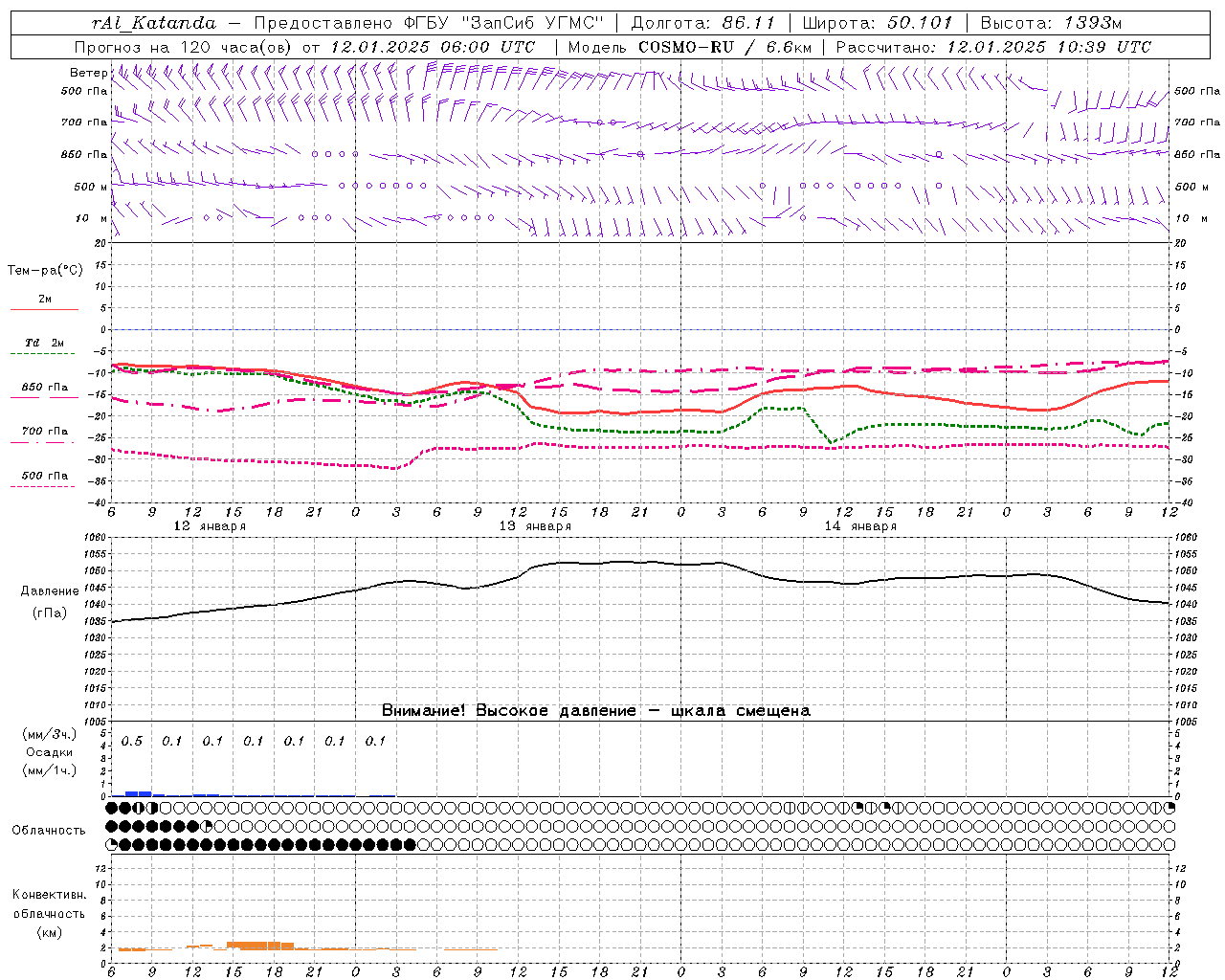Select the longitude value Долгота: 86.11
Viewport: 1225px width, 980px height.
(703, 23)
